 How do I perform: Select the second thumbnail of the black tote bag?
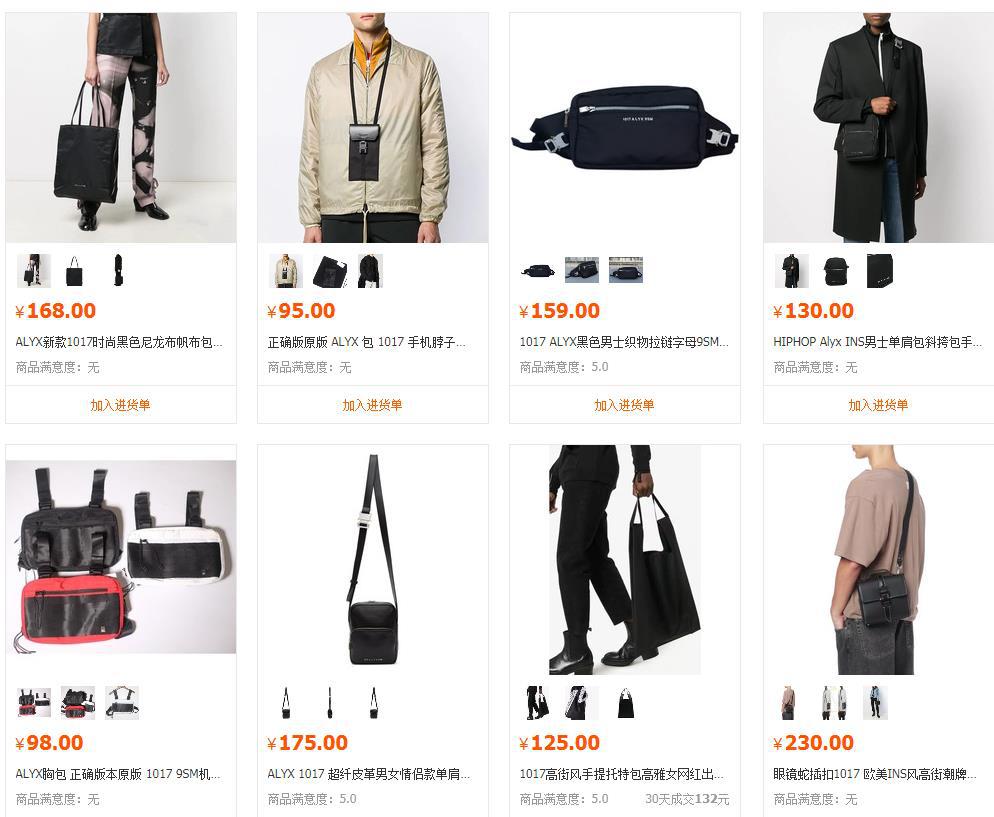[x=75, y=271]
